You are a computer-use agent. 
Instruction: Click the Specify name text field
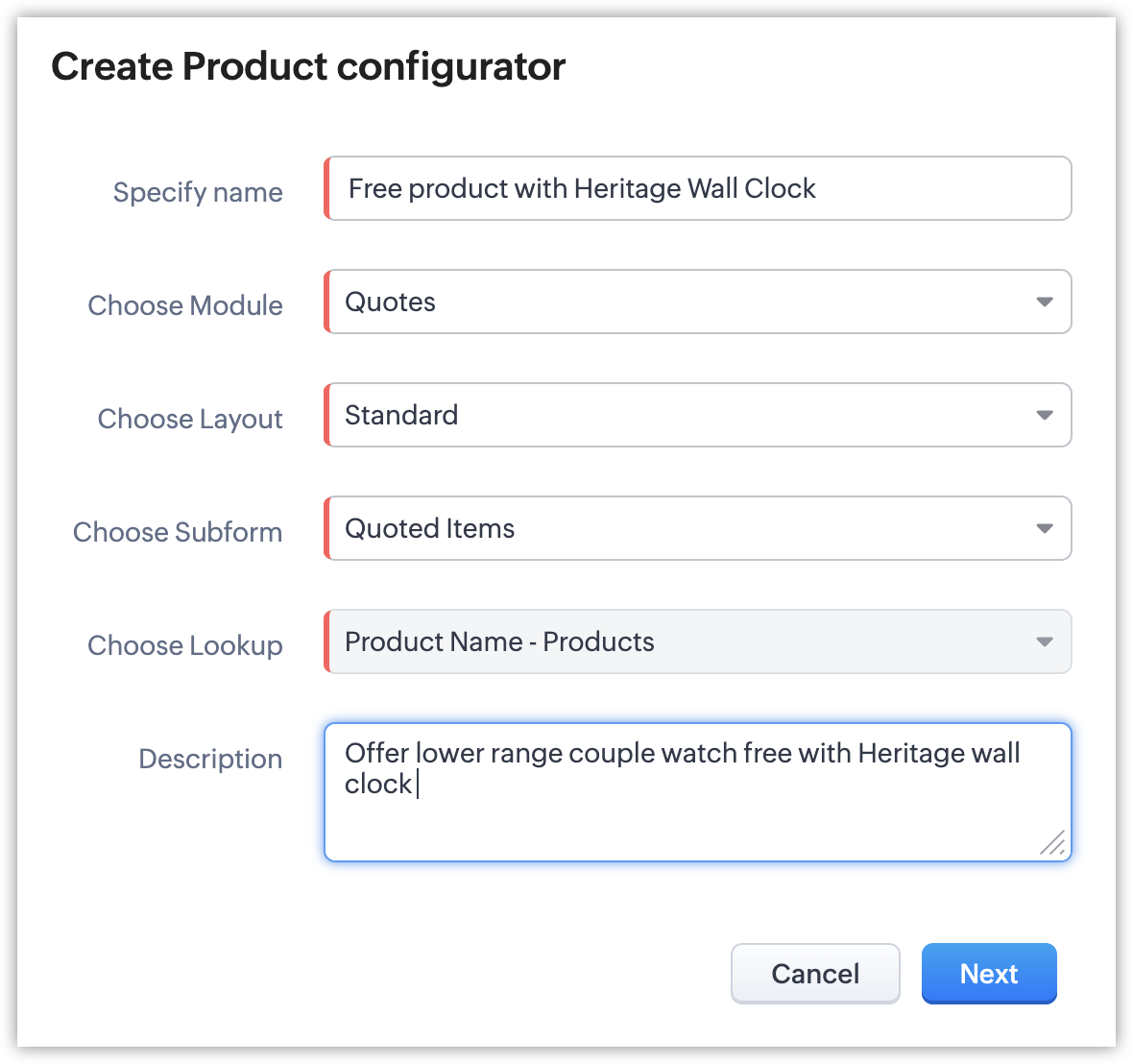(699, 189)
